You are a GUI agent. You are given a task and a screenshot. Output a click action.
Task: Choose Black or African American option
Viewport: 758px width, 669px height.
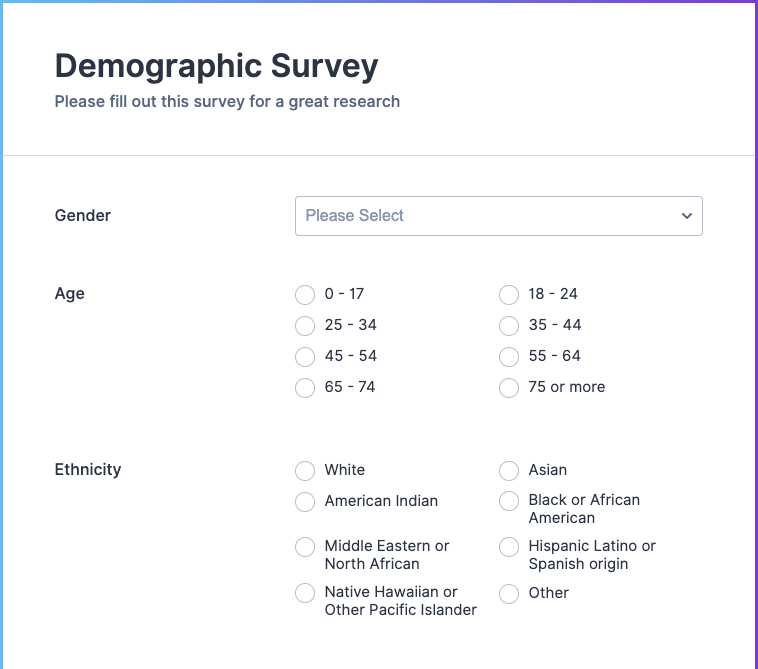click(509, 501)
